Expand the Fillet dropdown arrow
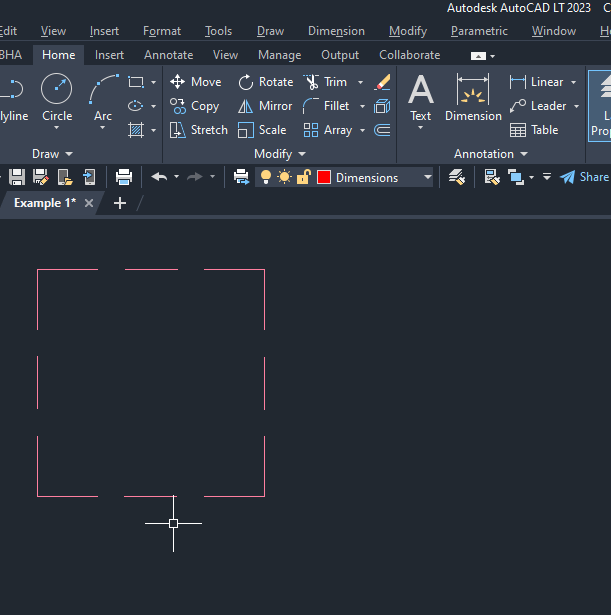This screenshot has height=615, width=611. point(362,106)
